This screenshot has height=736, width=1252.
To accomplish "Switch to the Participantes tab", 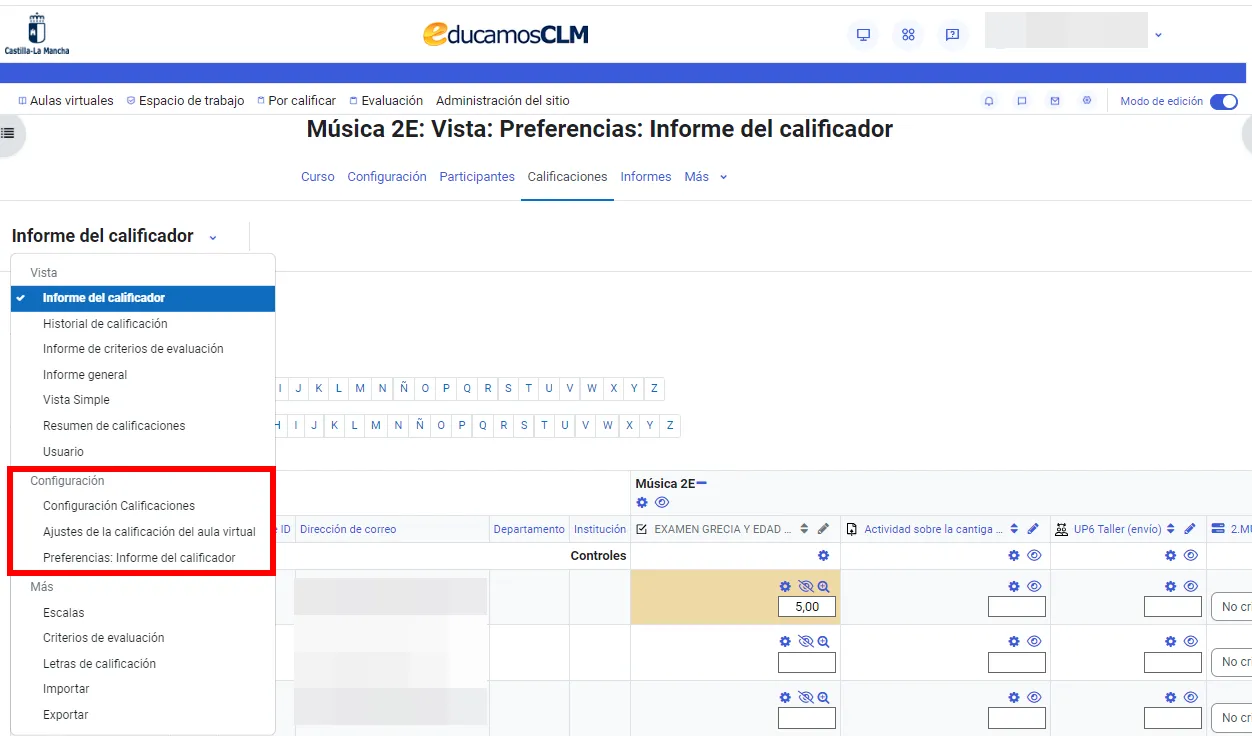I will click(x=477, y=176).
